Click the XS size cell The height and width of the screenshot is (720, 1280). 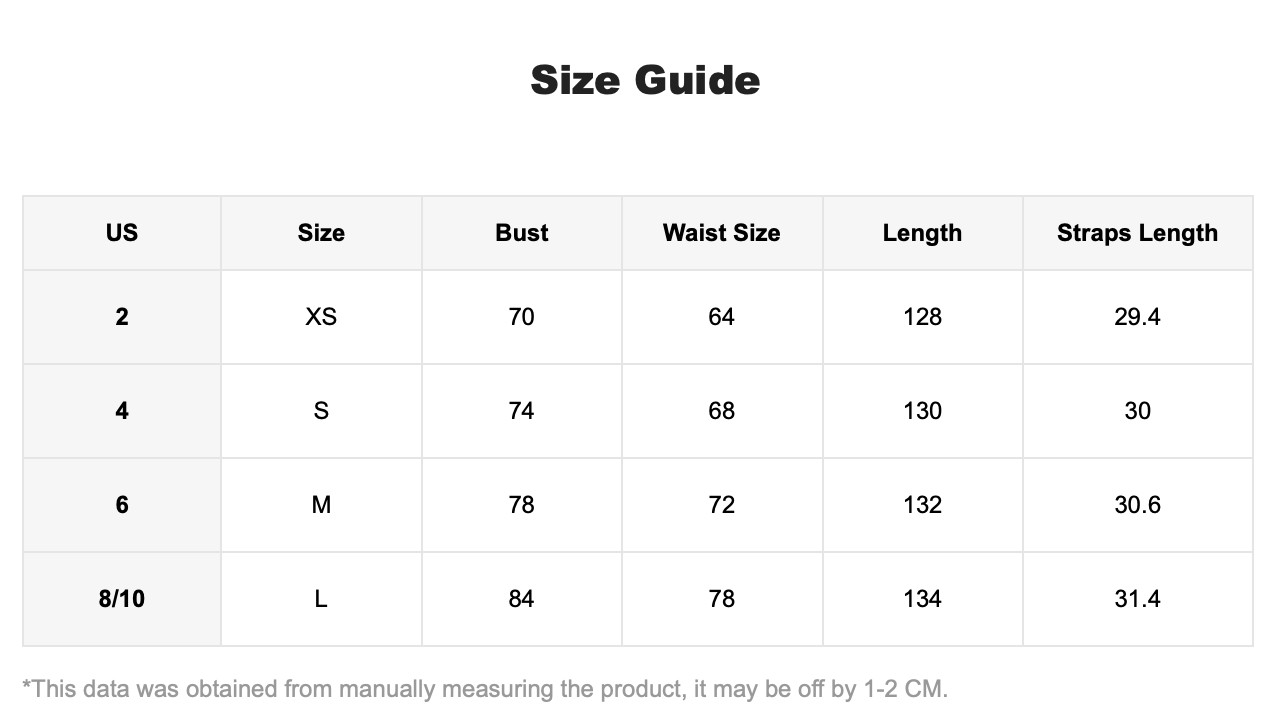[321, 317]
